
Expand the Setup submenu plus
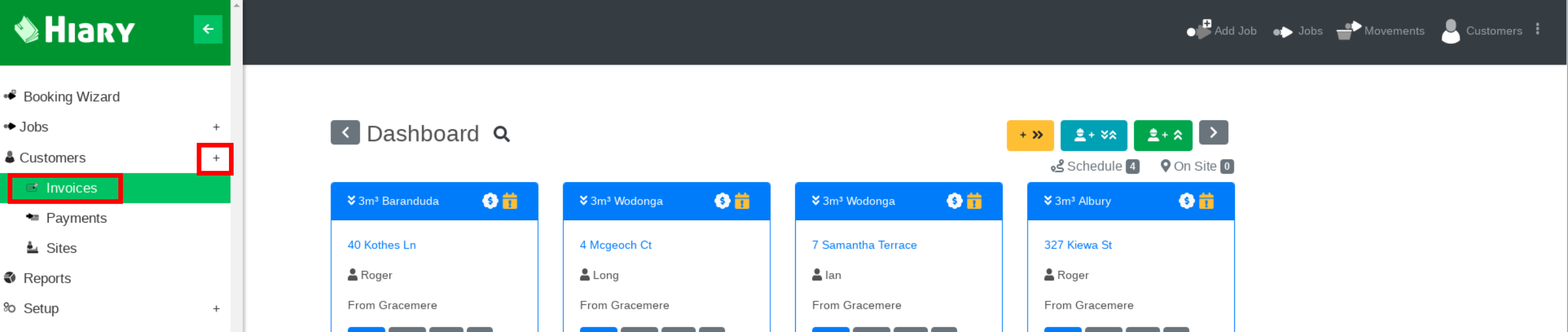[x=216, y=309]
